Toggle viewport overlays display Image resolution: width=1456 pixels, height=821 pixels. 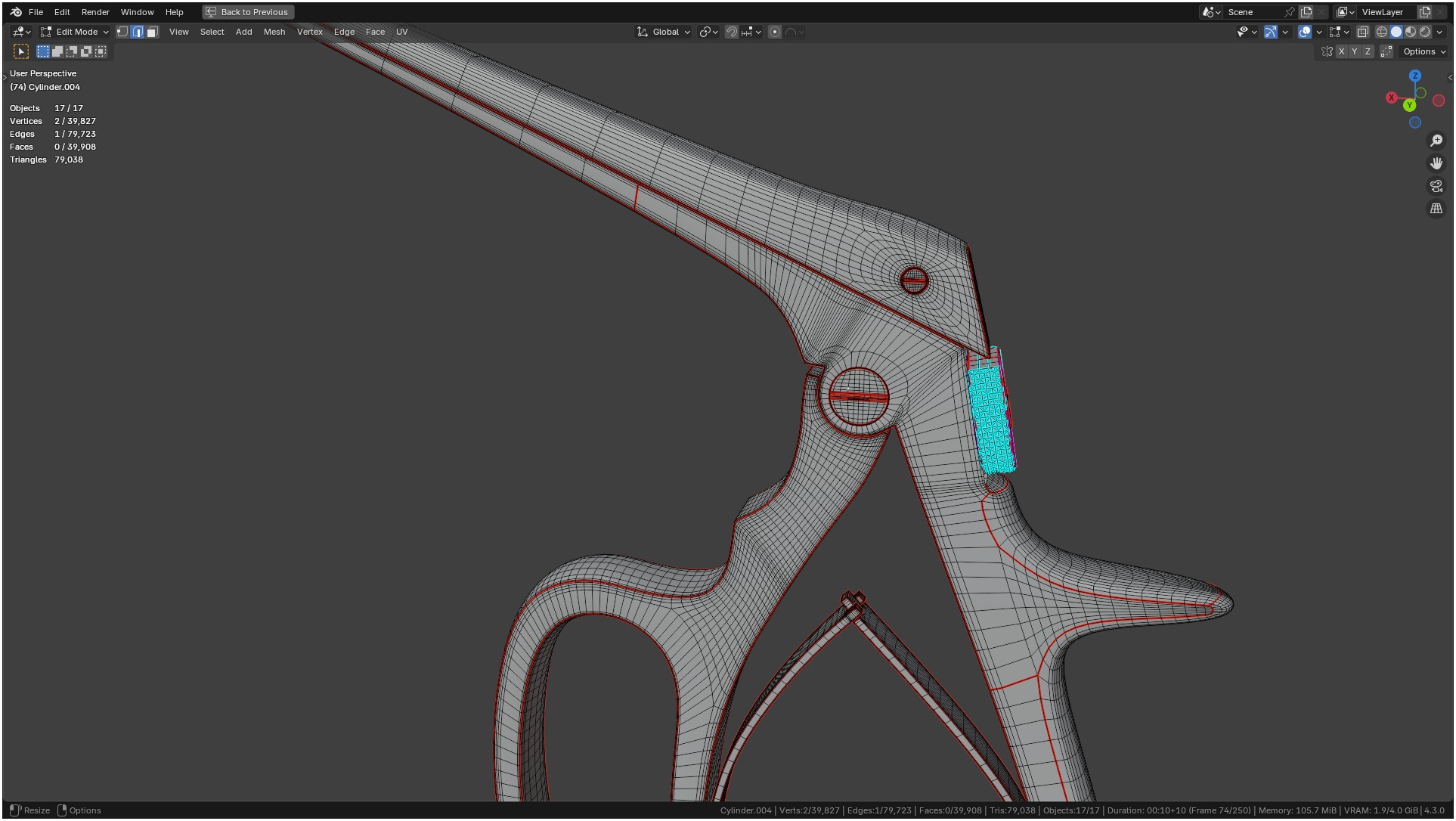[1305, 32]
